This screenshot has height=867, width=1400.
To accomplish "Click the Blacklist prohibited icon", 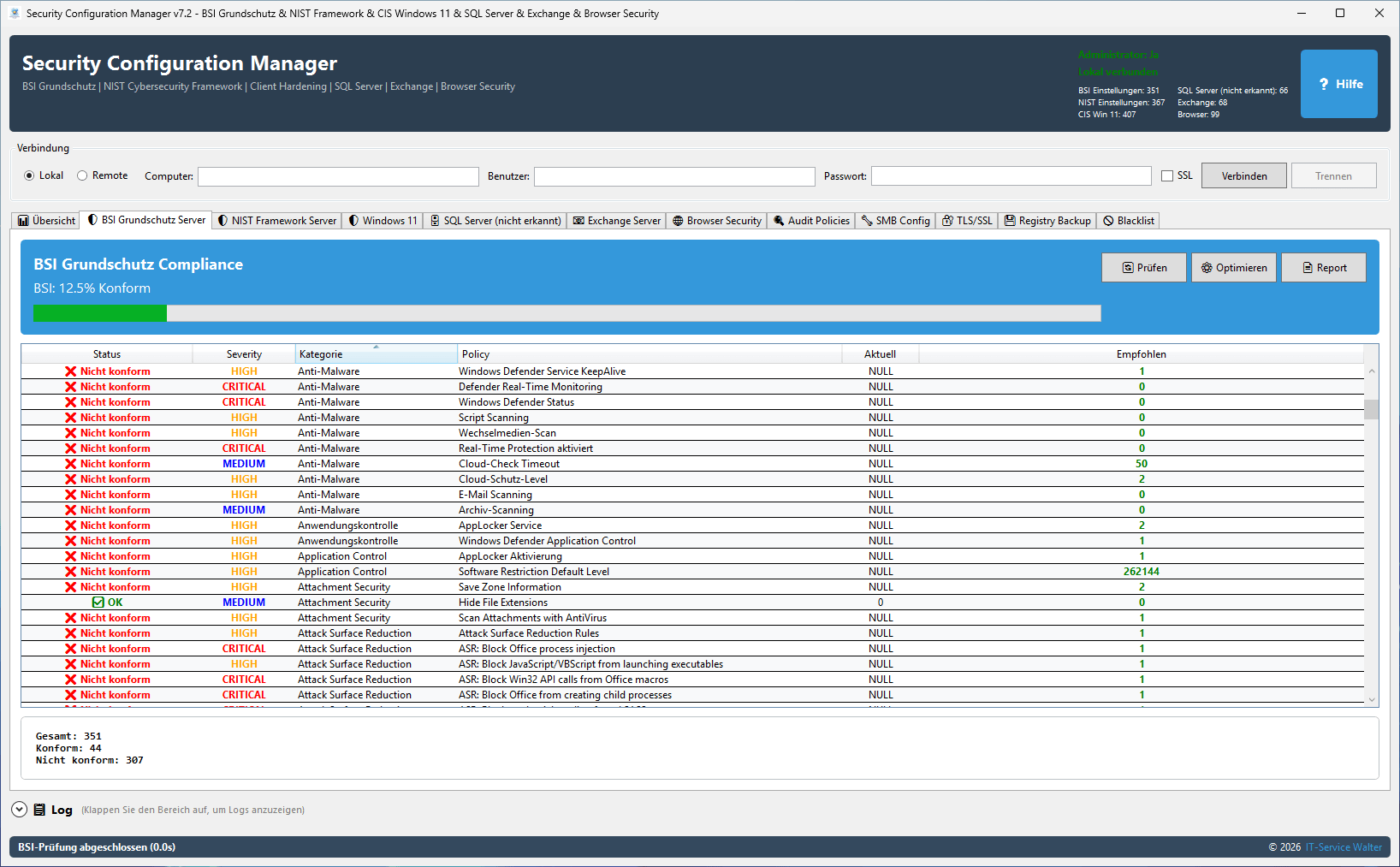I will click(x=1108, y=221).
